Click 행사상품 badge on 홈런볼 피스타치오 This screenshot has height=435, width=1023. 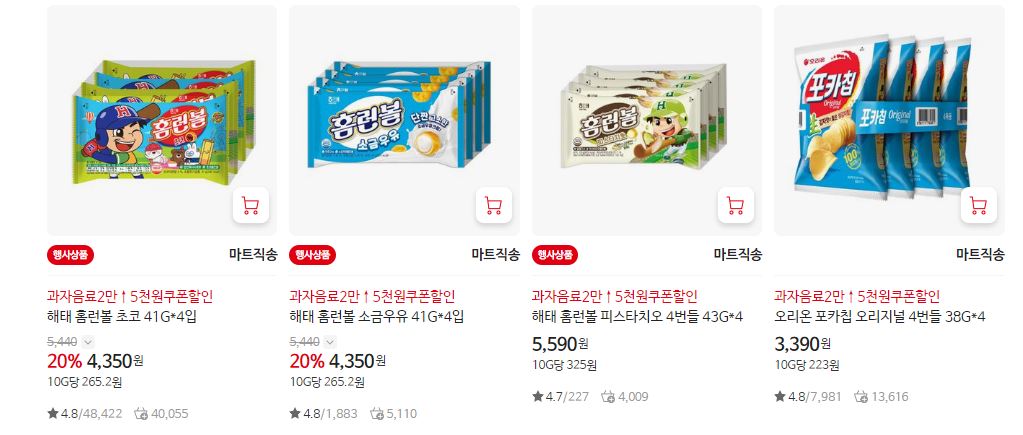click(555, 254)
